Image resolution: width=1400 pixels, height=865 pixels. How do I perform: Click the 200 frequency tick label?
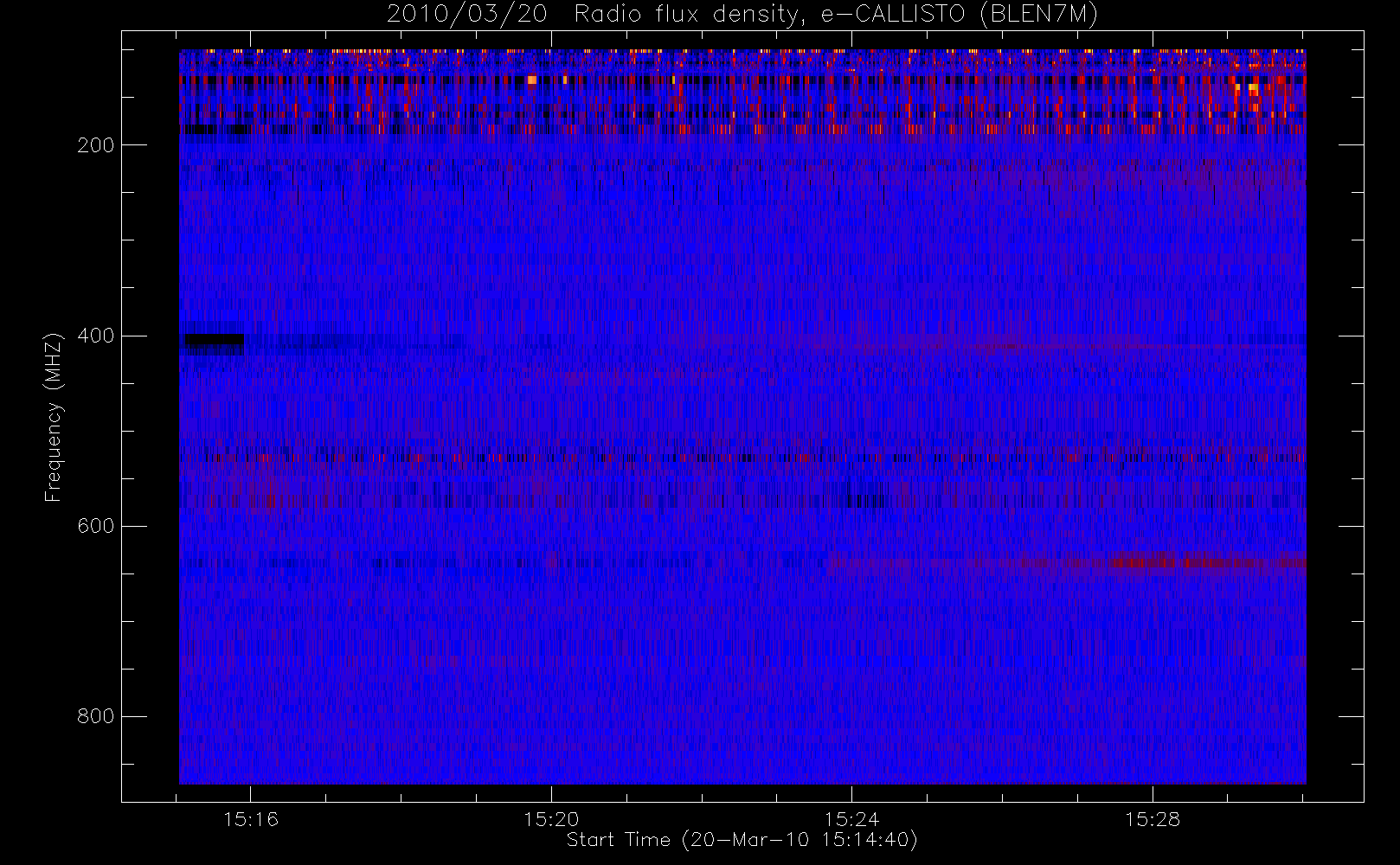[96, 145]
